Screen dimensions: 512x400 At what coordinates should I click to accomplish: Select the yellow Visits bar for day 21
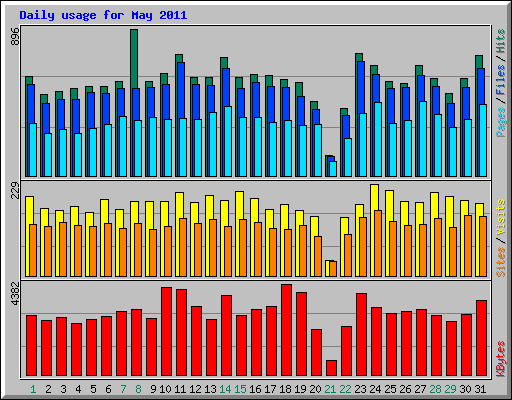(327, 268)
